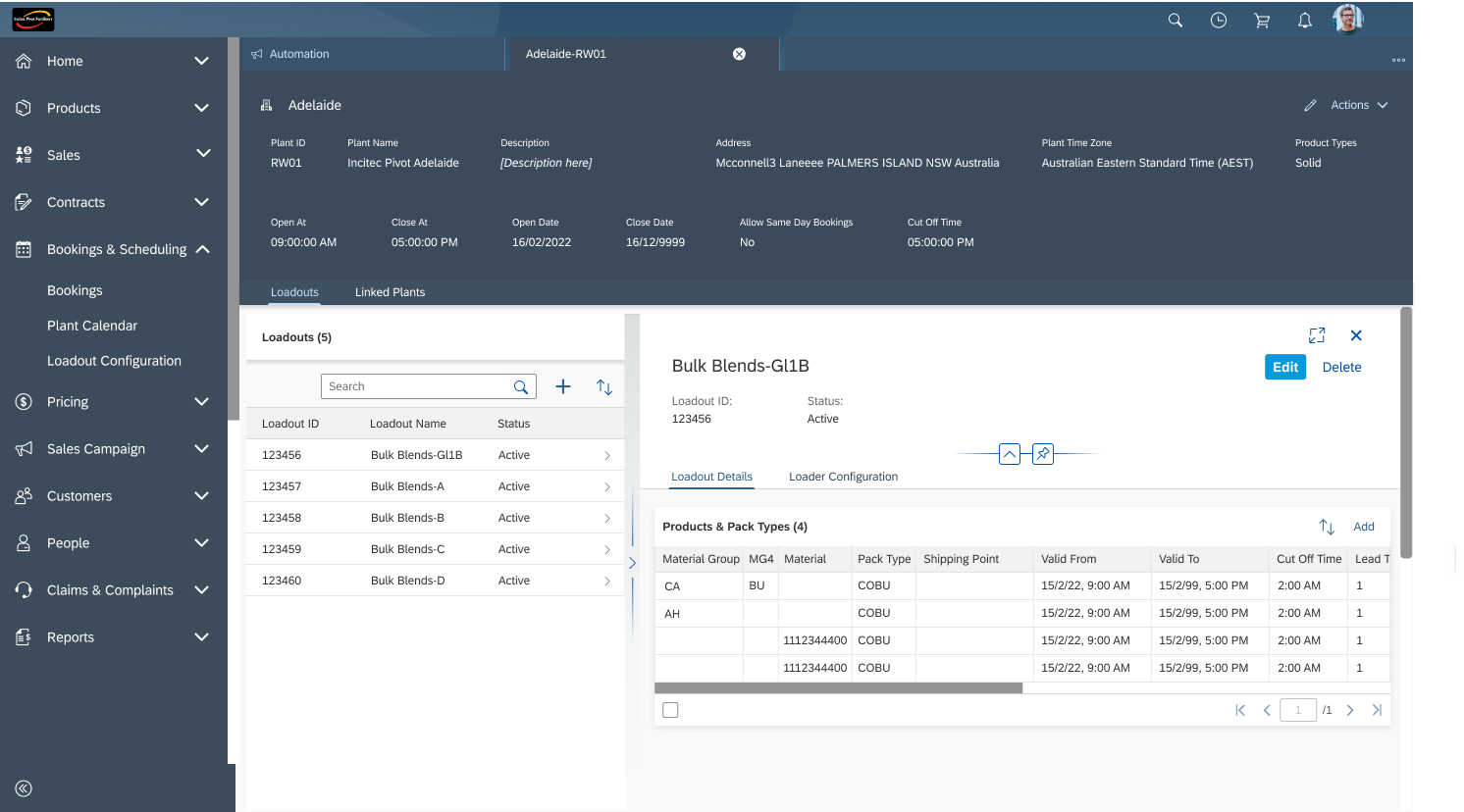Collapse the sidebar navigation

(24, 788)
